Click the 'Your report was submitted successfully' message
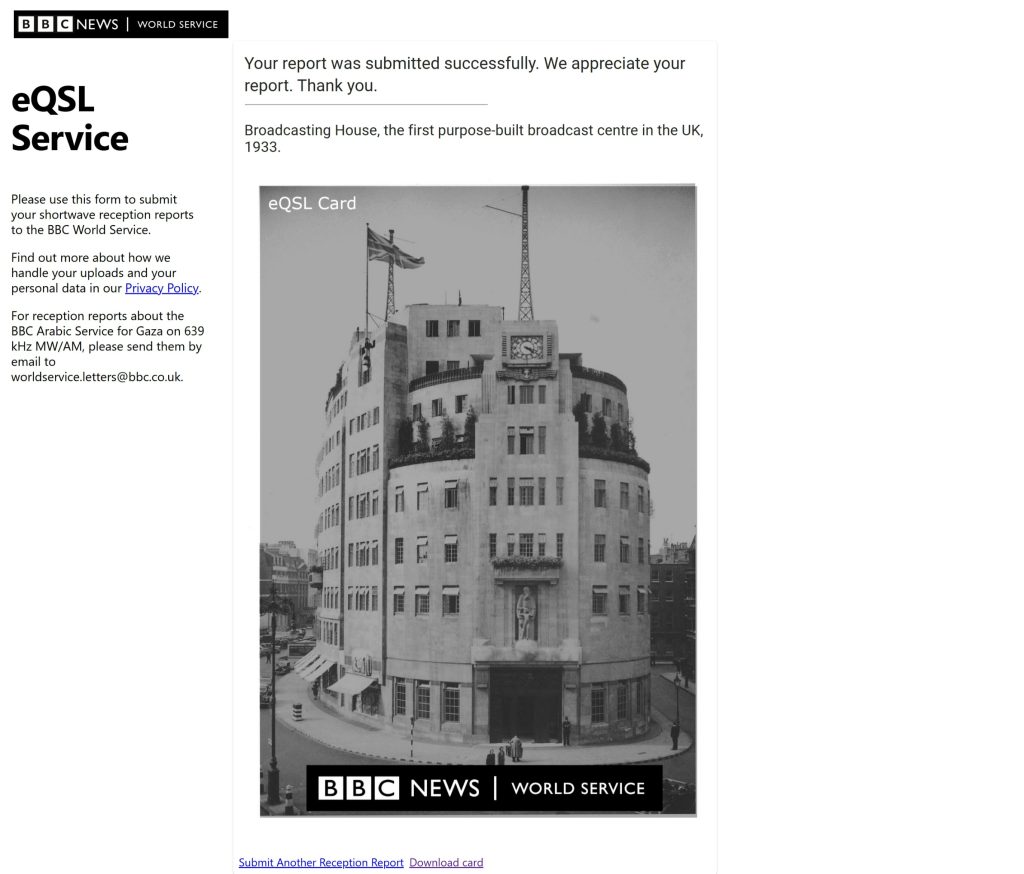1024x874 pixels. coord(464,74)
